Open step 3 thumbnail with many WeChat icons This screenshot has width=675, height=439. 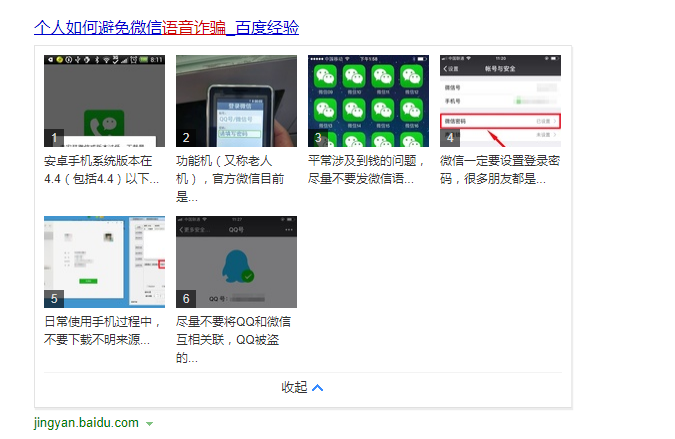(368, 101)
